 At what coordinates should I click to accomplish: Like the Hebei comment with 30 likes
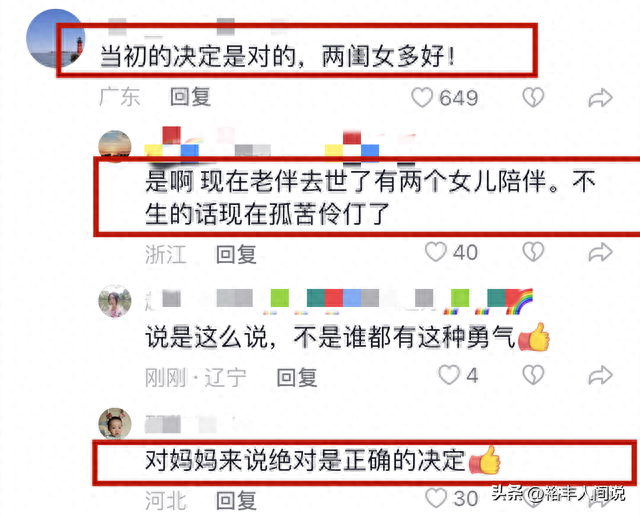[x=435, y=498]
